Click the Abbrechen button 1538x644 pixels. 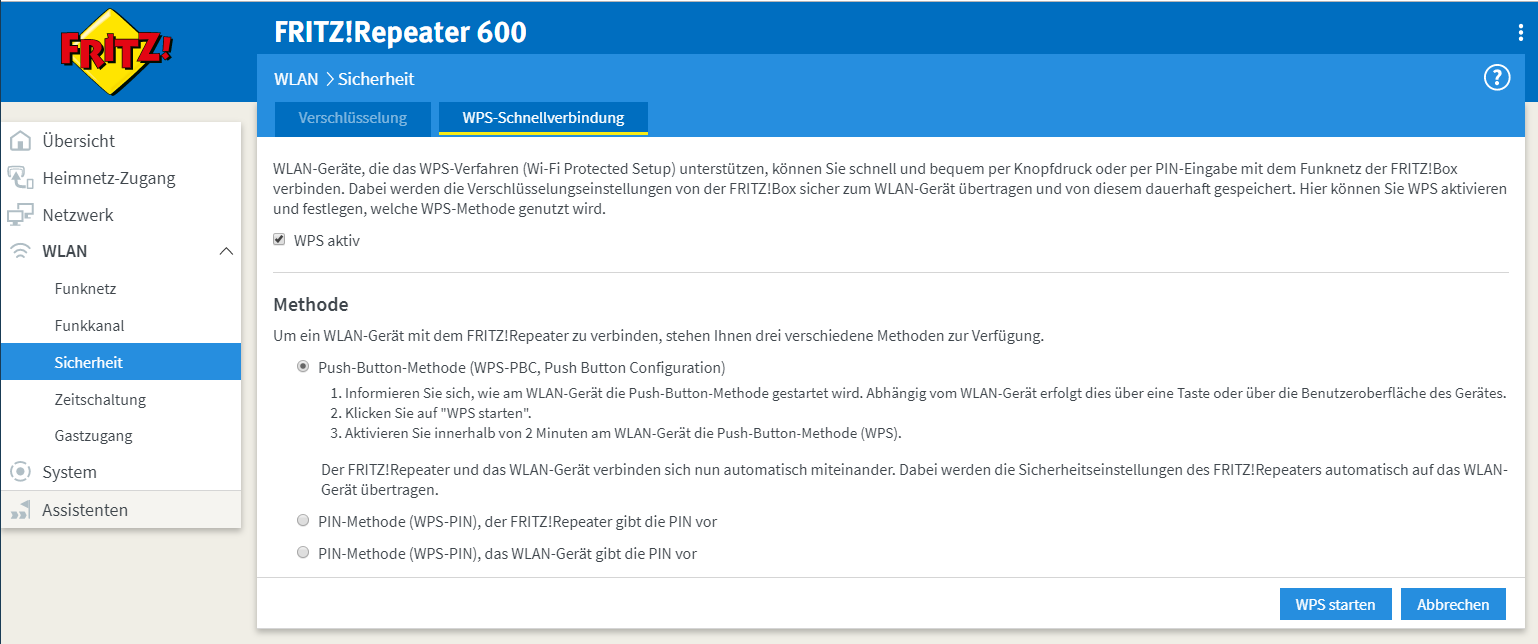point(1453,604)
